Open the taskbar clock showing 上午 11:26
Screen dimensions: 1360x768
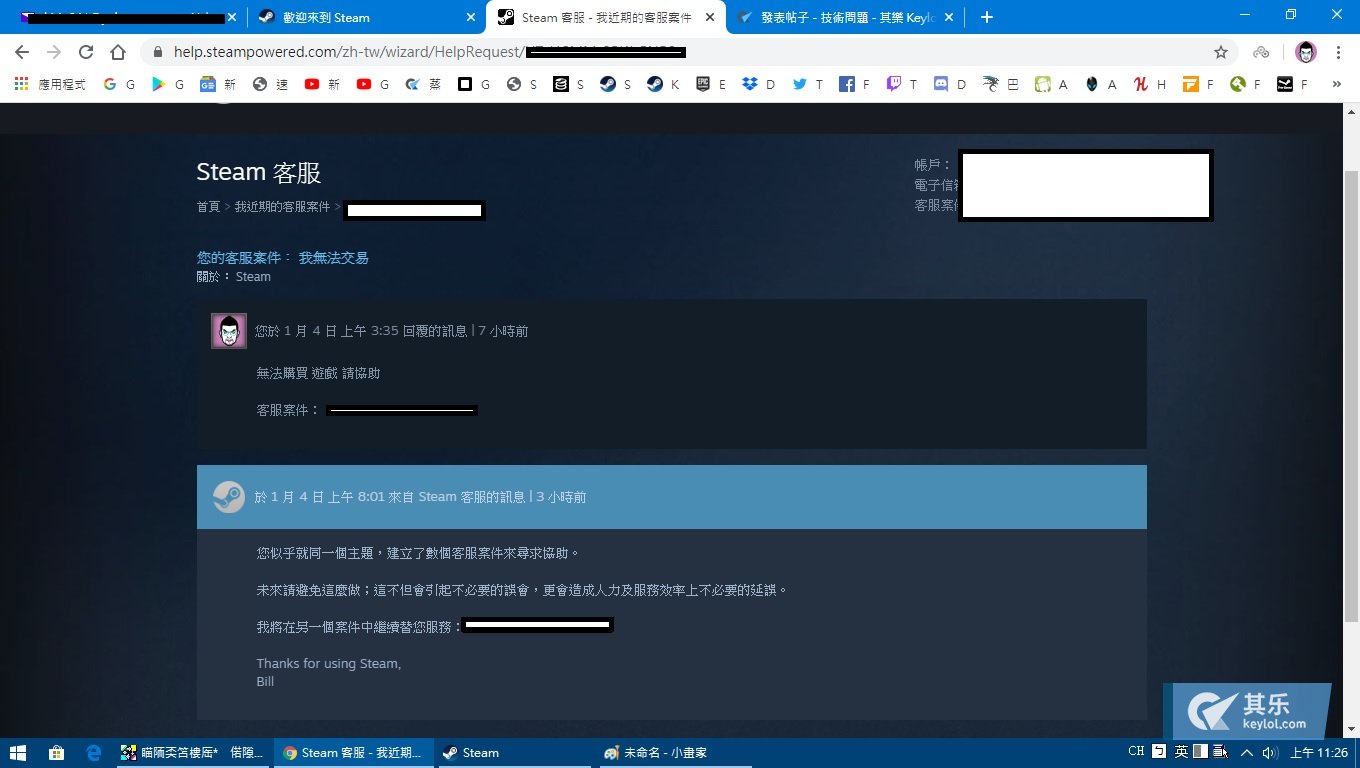click(x=1319, y=753)
